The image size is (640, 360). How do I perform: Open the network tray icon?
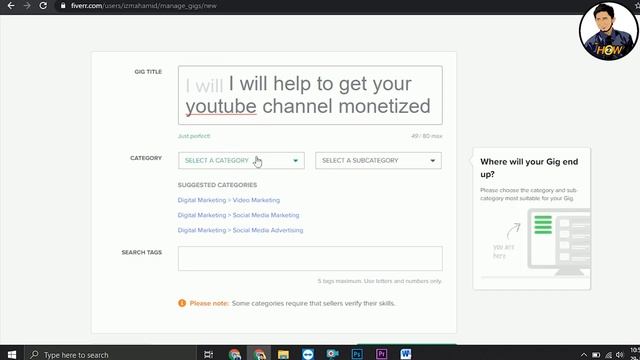pos(609,355)
